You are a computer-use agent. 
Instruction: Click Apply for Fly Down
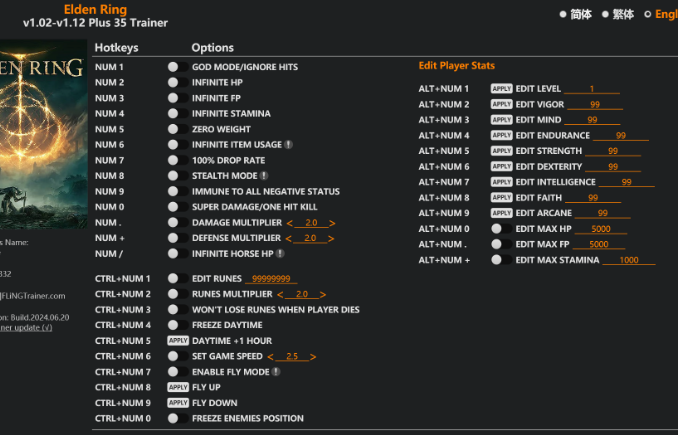[x=178, y=403]
